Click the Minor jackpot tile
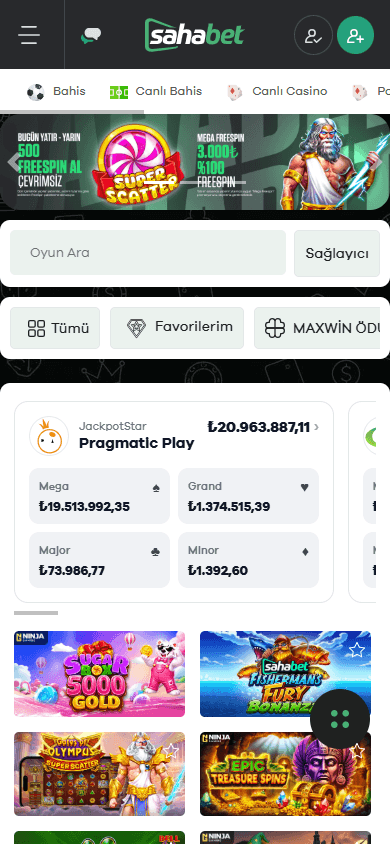The height and width of the screenshot is (844, 390). point(249,560)
